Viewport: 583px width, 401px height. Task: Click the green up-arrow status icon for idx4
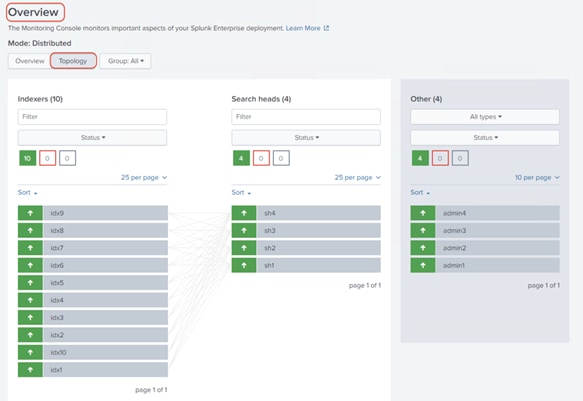pos(30,300)
